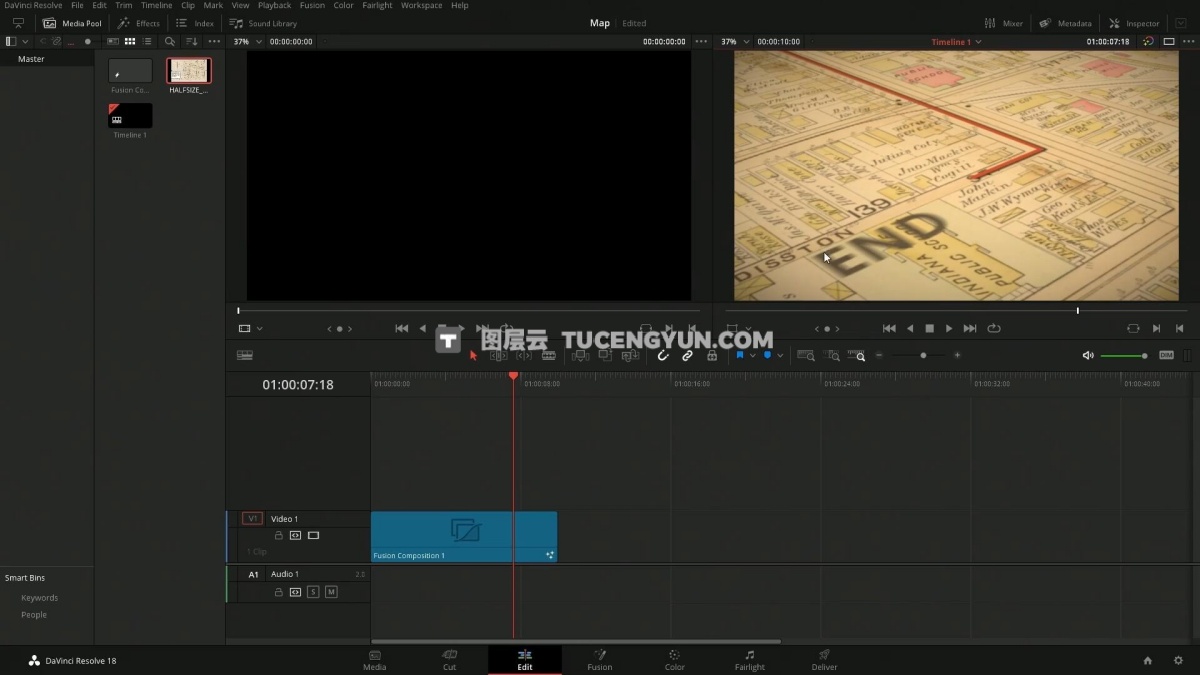The image size is (1200, 675).
Task: Show the audio Mixer panel
Action: pos(1003,23)
